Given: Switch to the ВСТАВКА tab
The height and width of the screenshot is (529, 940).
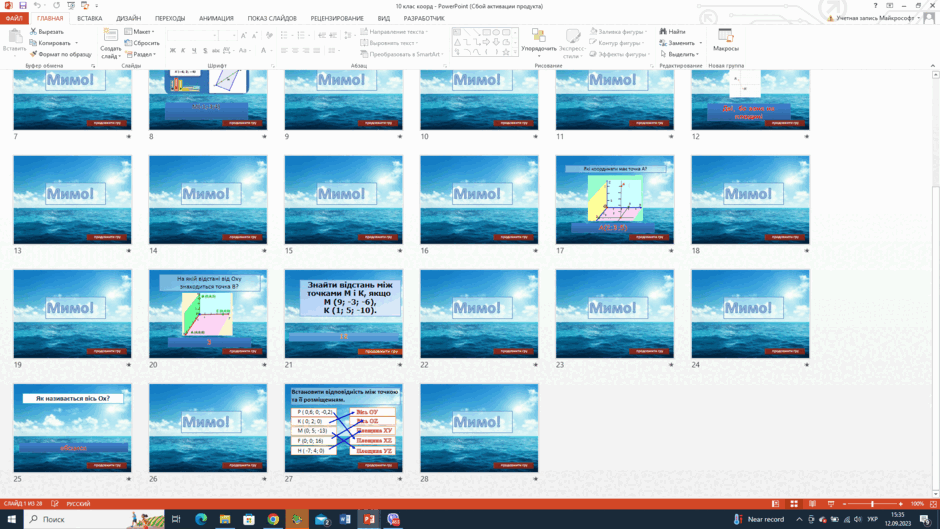Looking at the screenshot, I should pyautogui.click(x=89, y=19).
